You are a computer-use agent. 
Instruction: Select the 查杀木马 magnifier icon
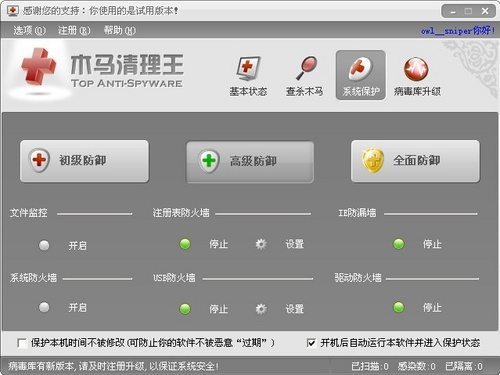pos(306,68)
